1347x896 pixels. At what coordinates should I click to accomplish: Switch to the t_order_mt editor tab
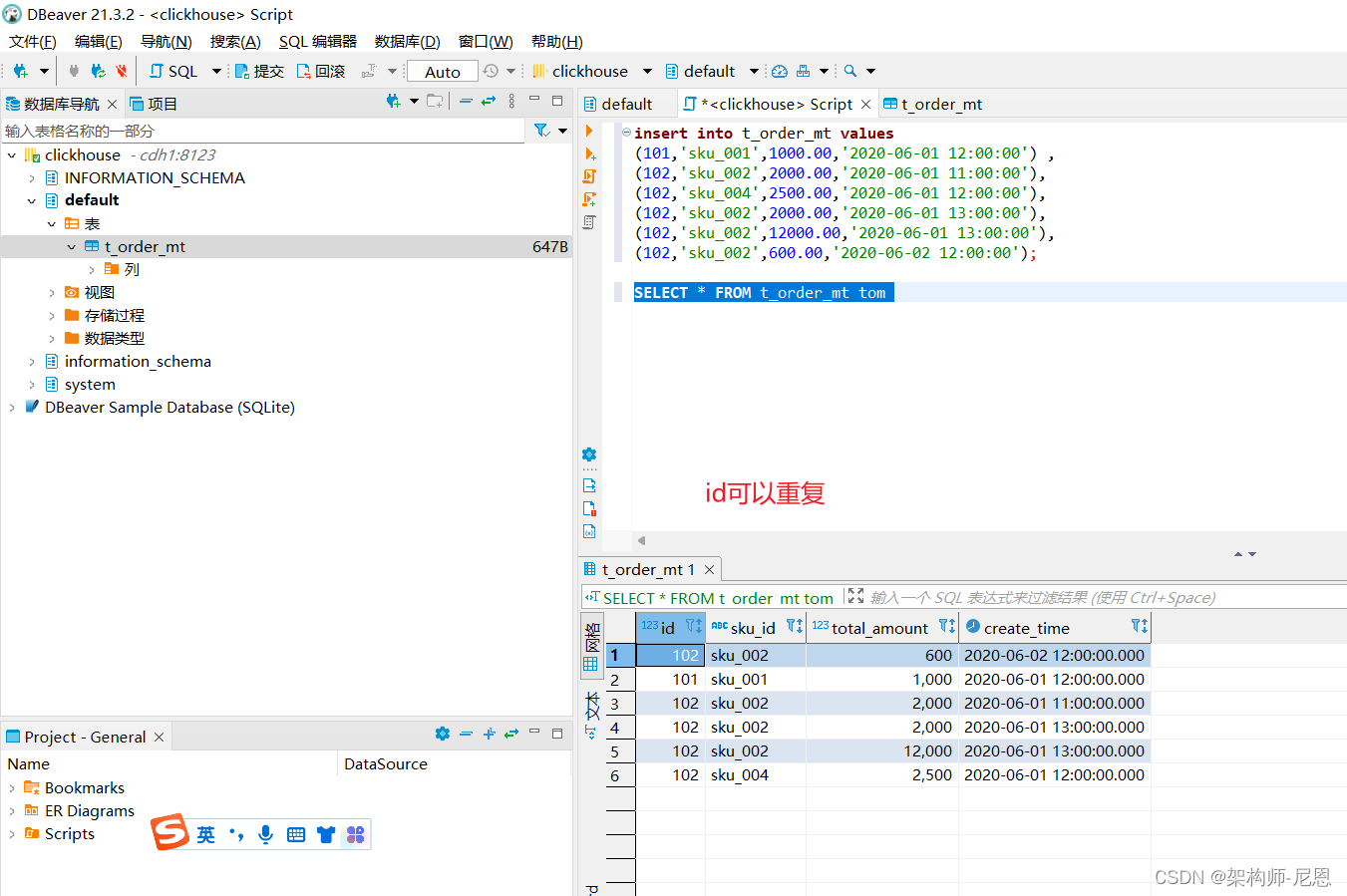point(933,104)
